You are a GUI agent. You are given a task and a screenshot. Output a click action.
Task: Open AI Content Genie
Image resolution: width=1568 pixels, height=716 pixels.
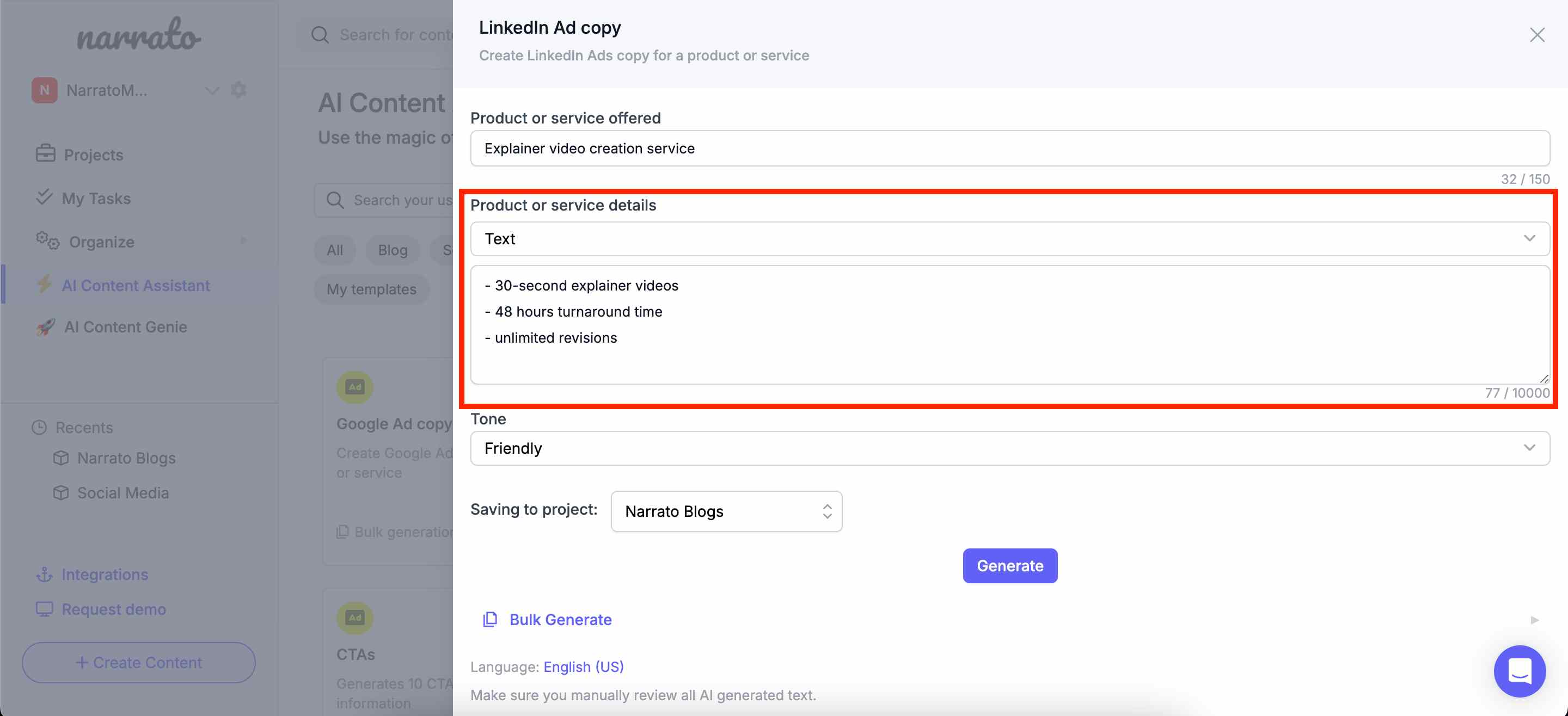(x=126, y=326)
